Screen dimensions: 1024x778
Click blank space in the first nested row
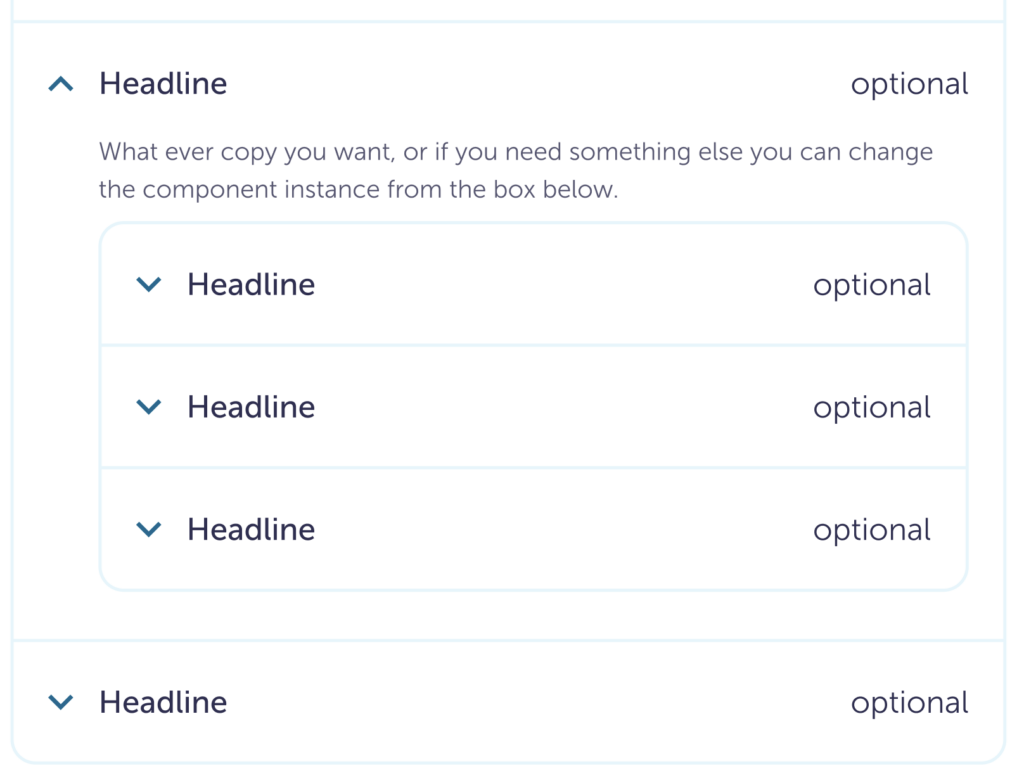(x=560, y=285)
